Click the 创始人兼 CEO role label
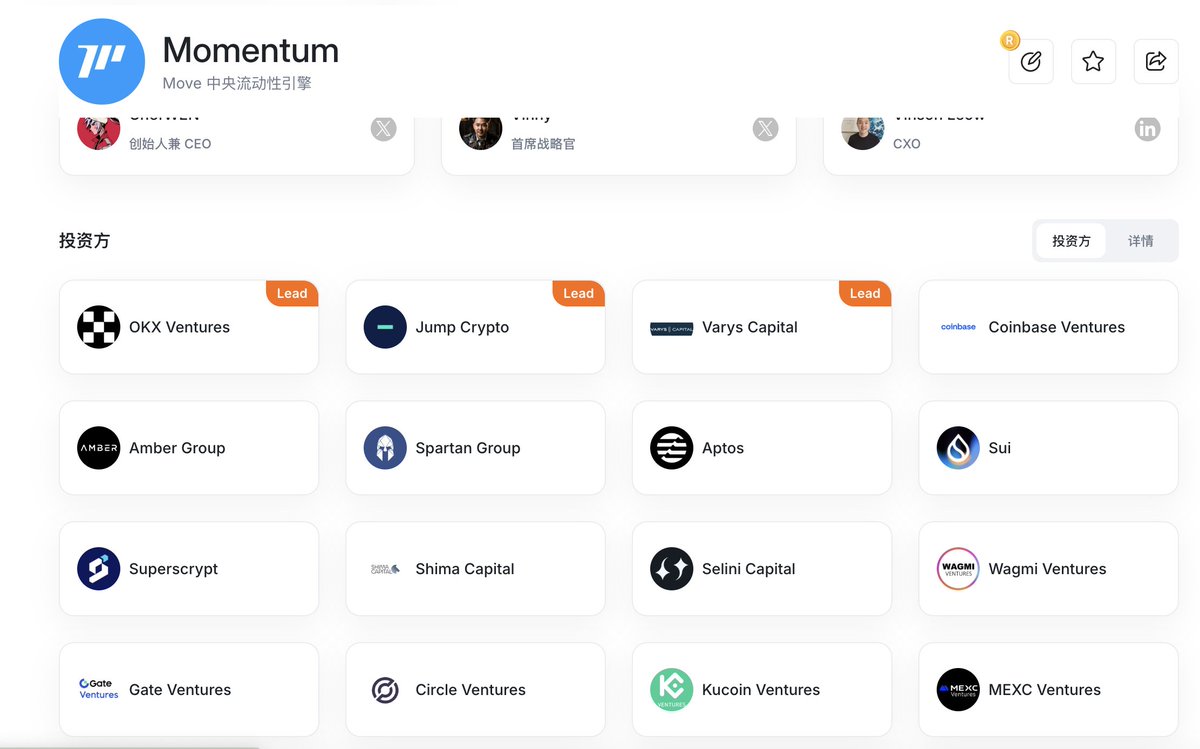Screen dimensions: 1200x749 tap(170, 143)
